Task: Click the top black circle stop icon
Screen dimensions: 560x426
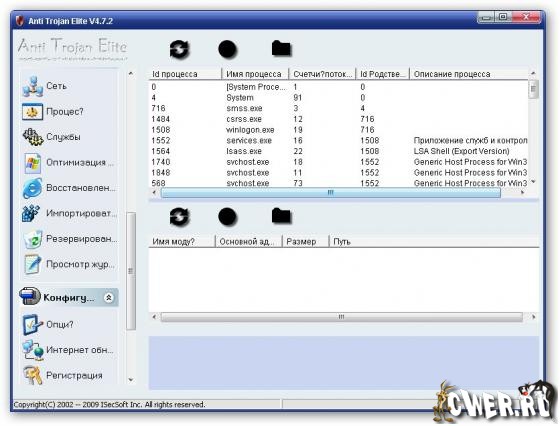Action: [228, 49]
